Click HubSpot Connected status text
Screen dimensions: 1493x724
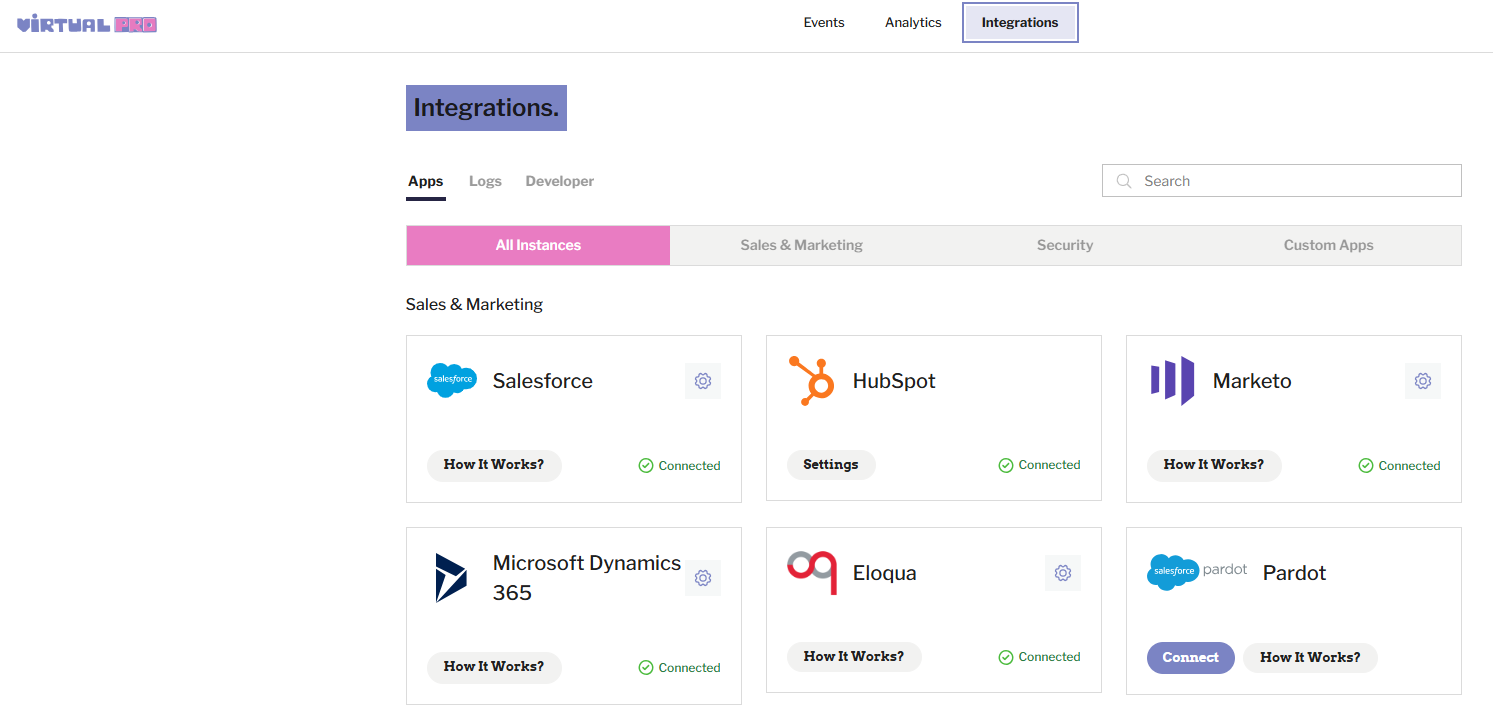(x=1049, y=465)
